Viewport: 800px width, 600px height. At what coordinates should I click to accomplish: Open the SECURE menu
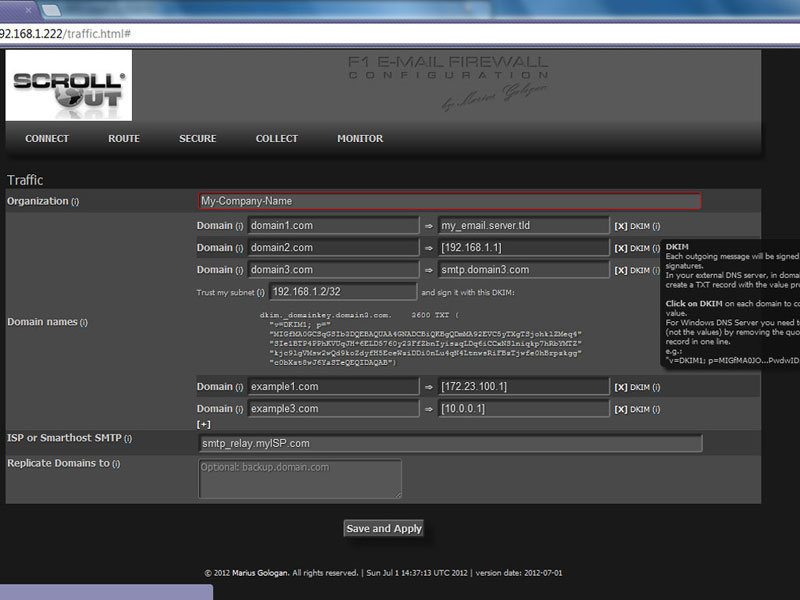(x=197, y=139)
